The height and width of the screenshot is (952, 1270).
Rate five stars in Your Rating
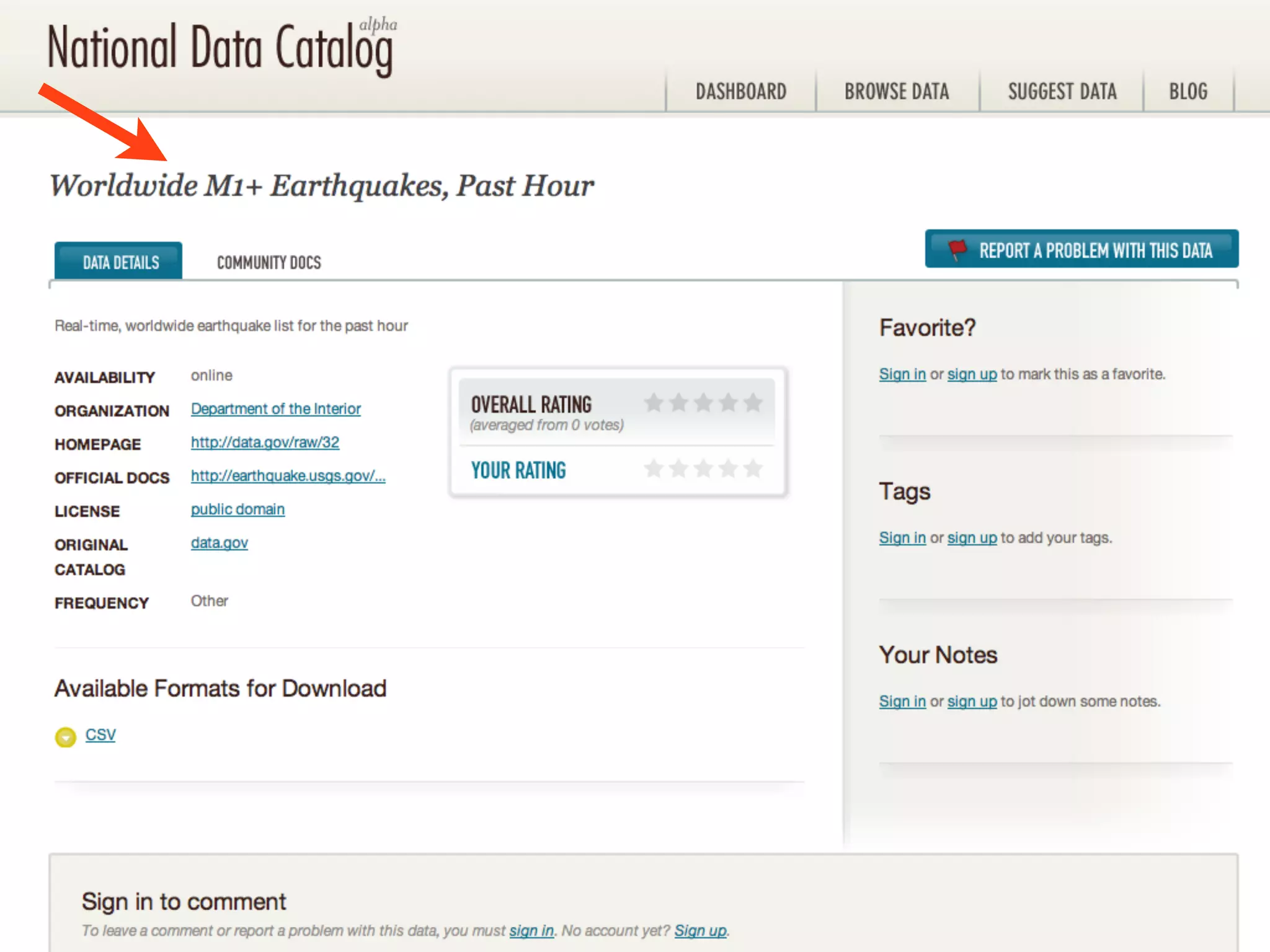pos(753,469)
